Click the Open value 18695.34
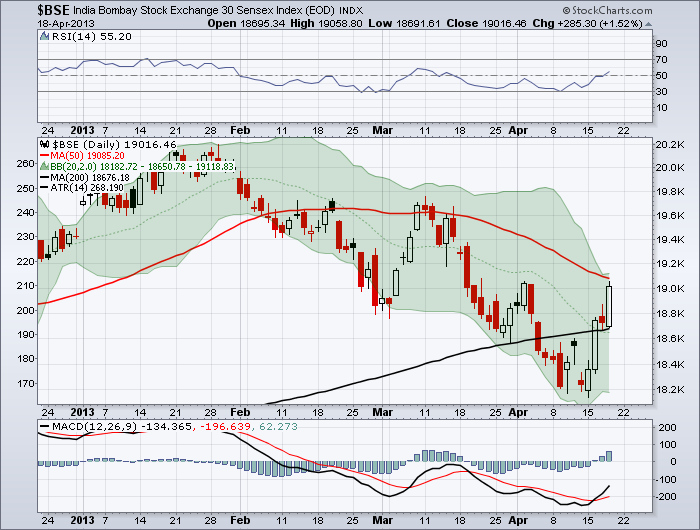The width and height of the screenshot is (700, 530). coord(262,24)
